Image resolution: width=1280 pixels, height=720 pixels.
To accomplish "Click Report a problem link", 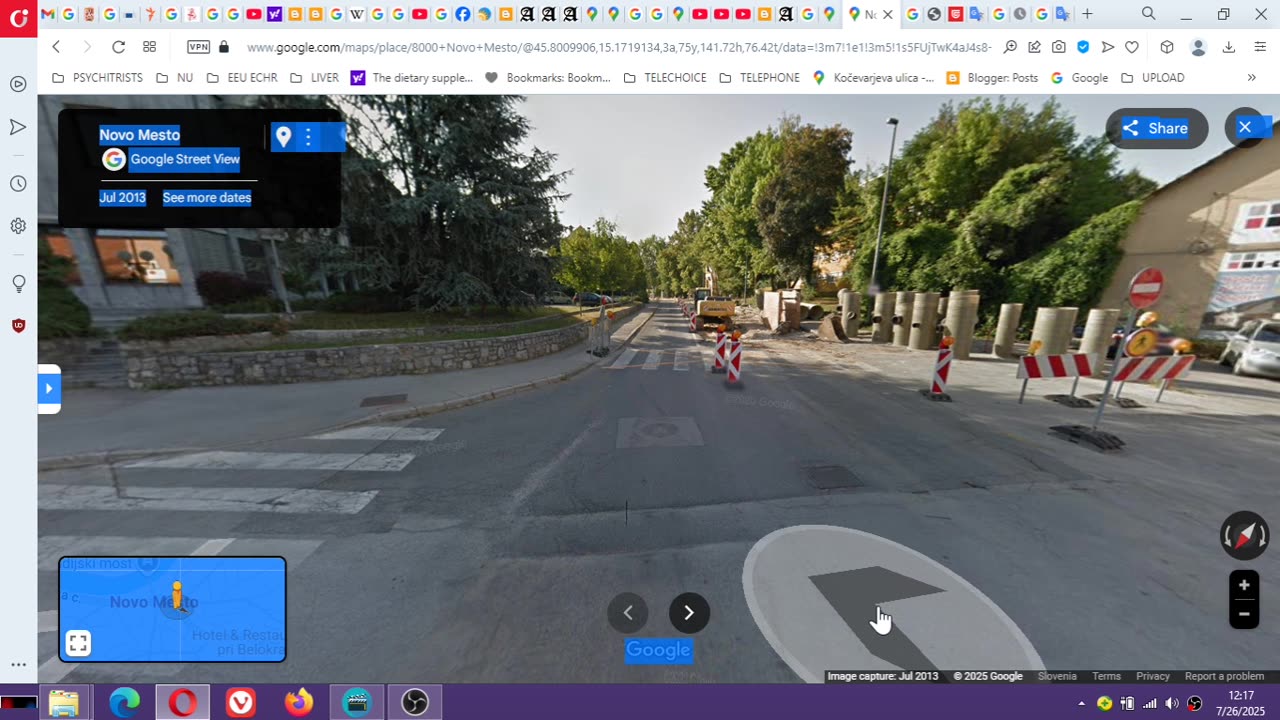I will [x=1225, y=677].
